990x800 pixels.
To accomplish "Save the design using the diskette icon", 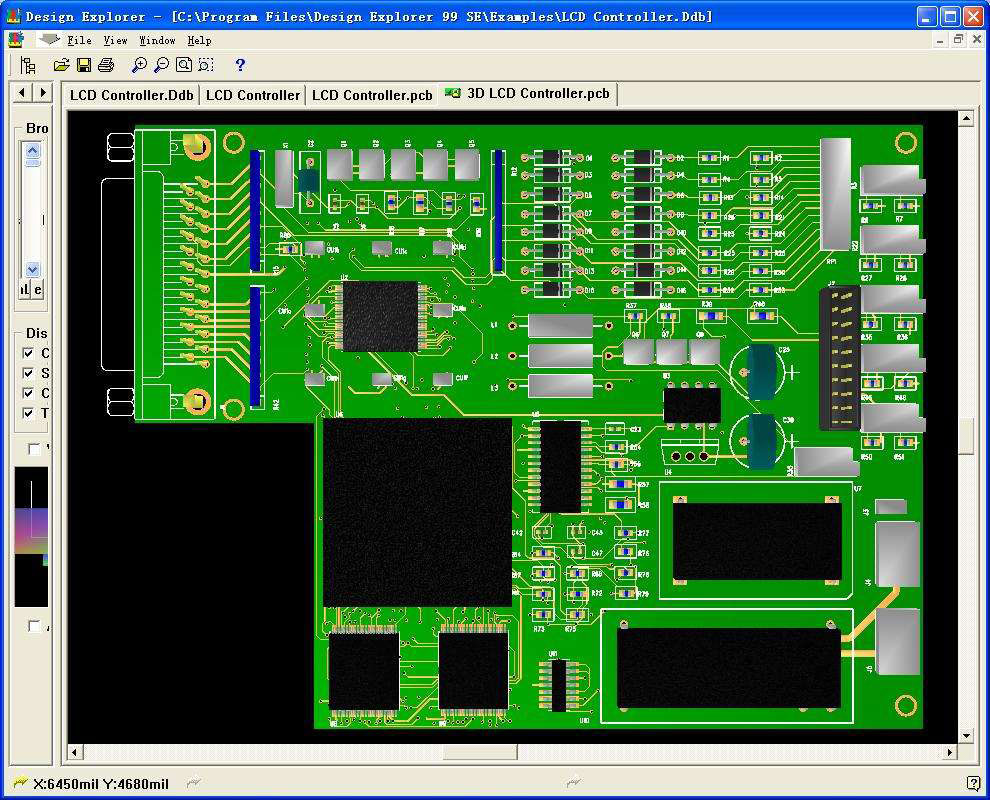I will 84,64.
